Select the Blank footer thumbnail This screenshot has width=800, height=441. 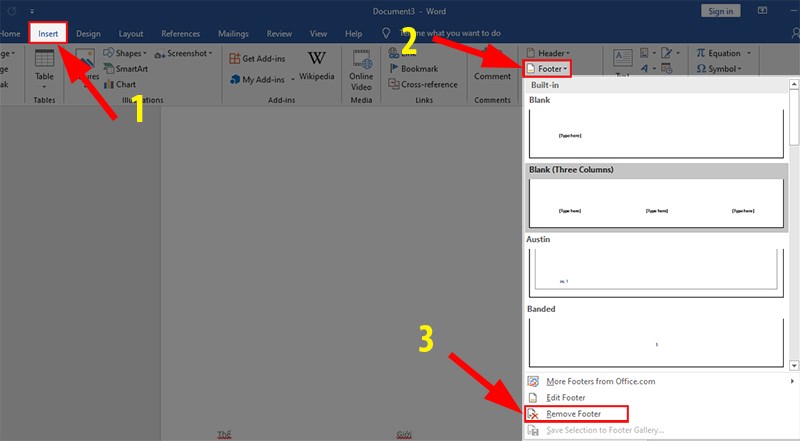656,133
